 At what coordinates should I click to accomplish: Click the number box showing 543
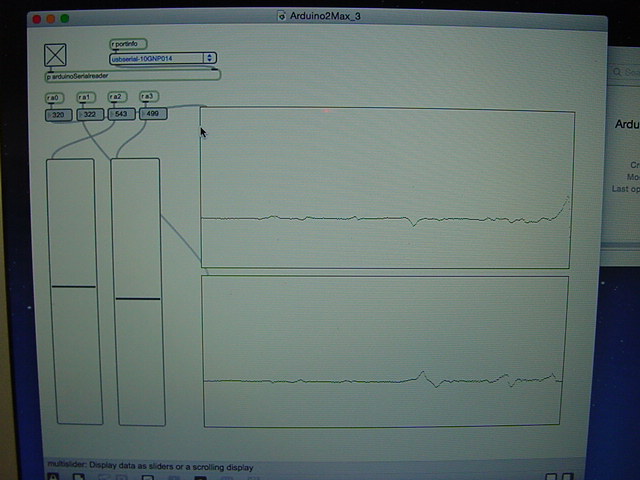tap(121, 114)
